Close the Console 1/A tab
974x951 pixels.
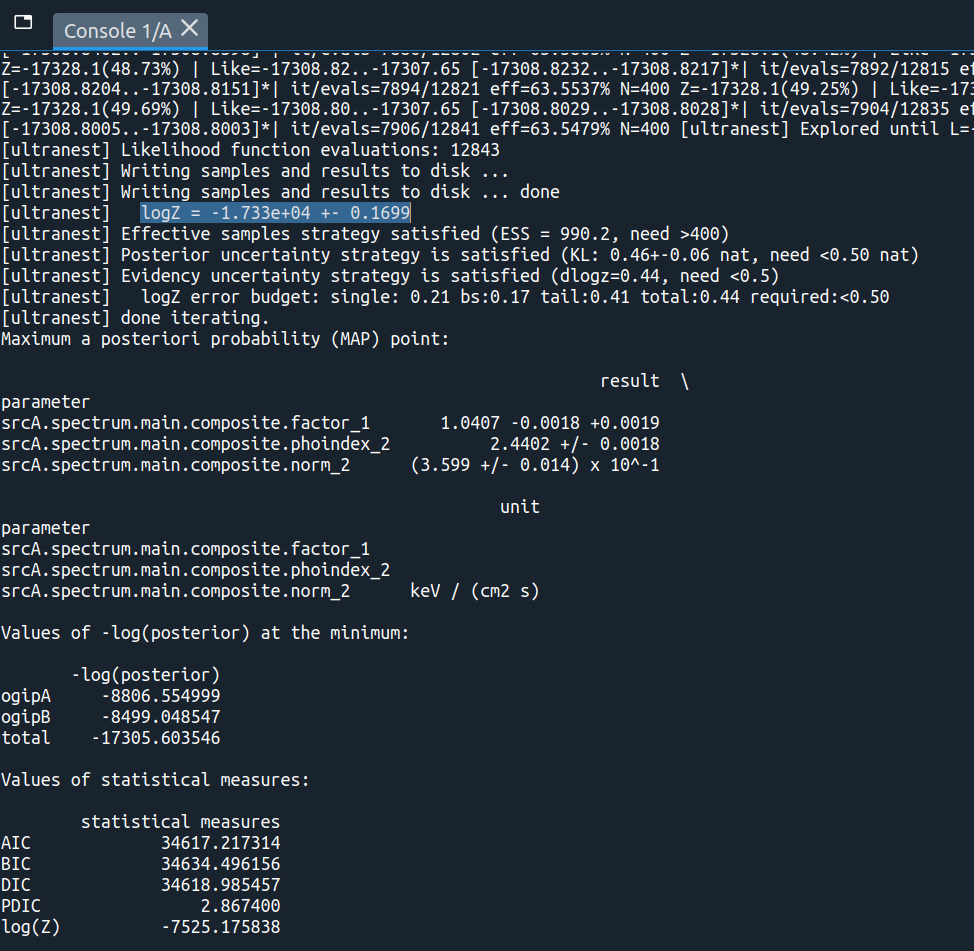click(x=189, y=29)
